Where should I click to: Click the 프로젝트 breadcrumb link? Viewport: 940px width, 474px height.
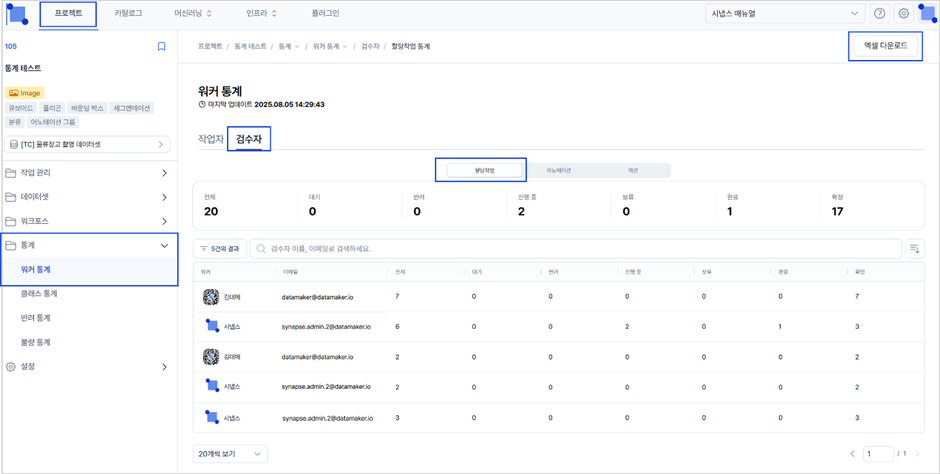pos(210,46)
